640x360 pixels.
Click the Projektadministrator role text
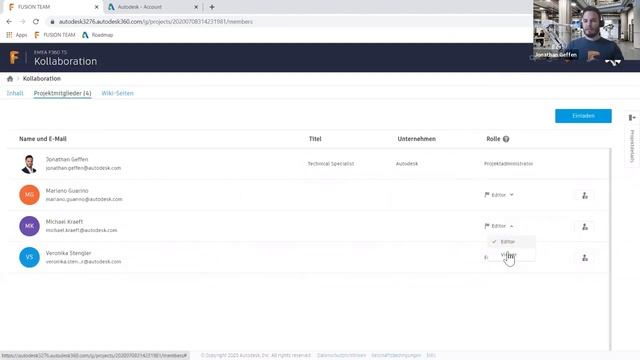tap(508, 164)
